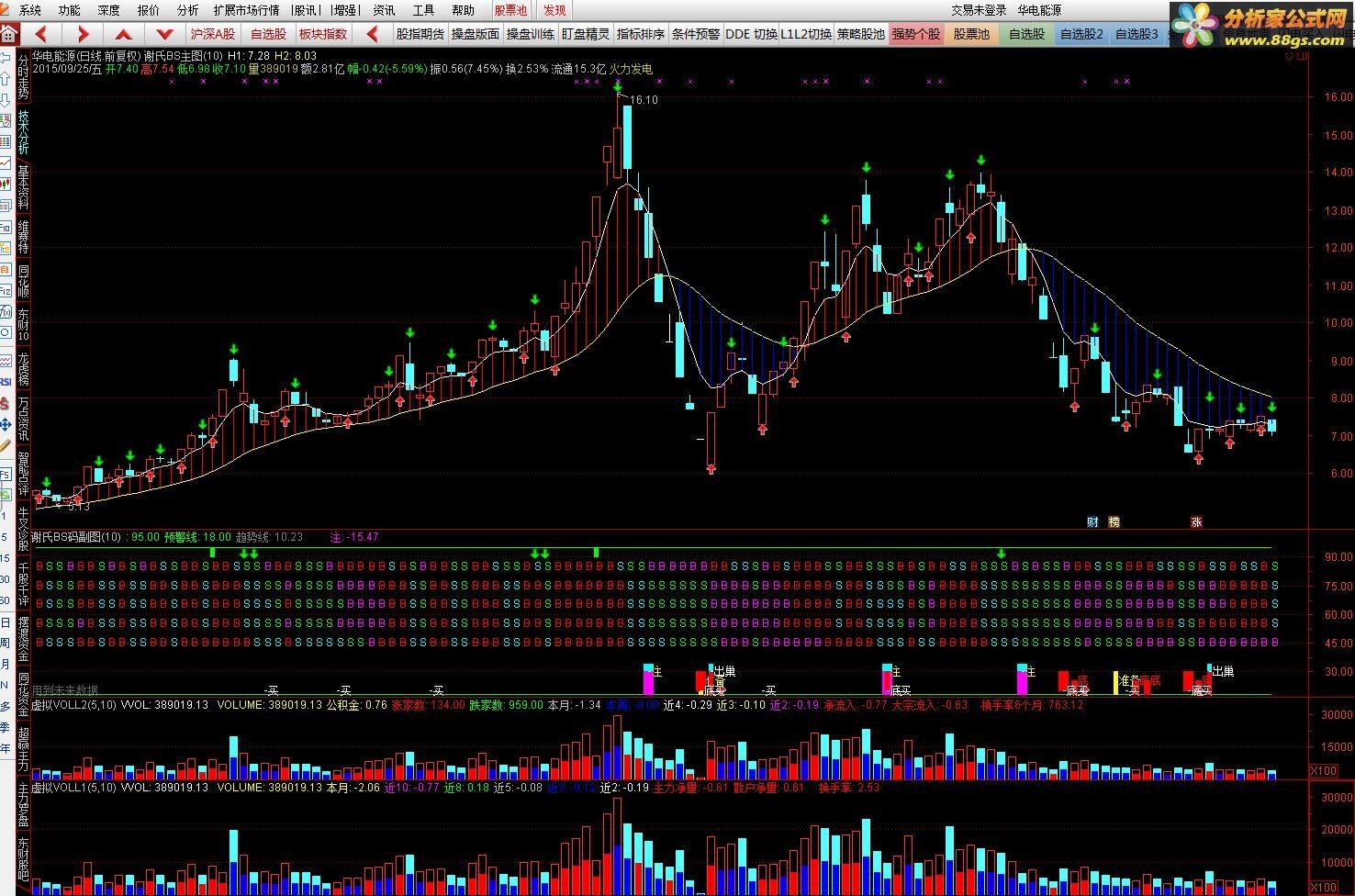Open the 深度 menu
1355x896 pixels.
click(x=108, y=10)
